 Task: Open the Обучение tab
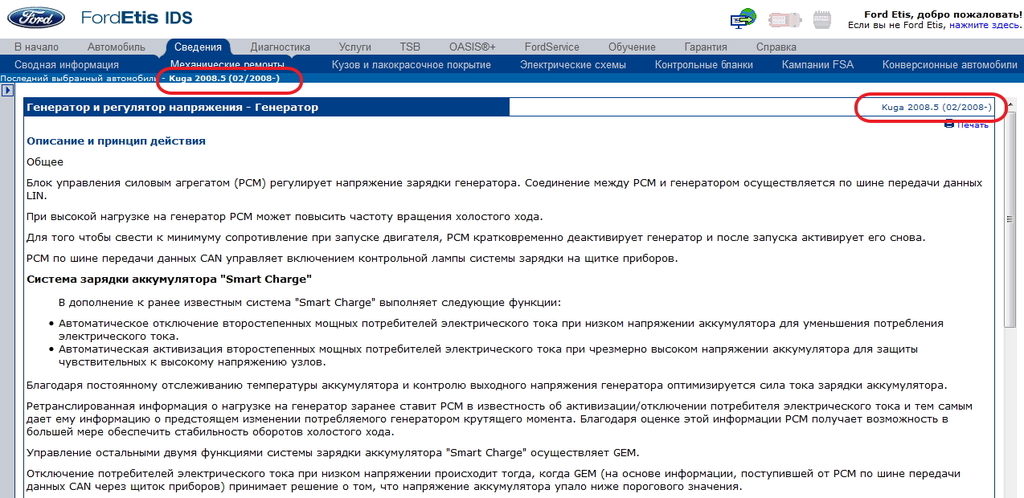632,47
